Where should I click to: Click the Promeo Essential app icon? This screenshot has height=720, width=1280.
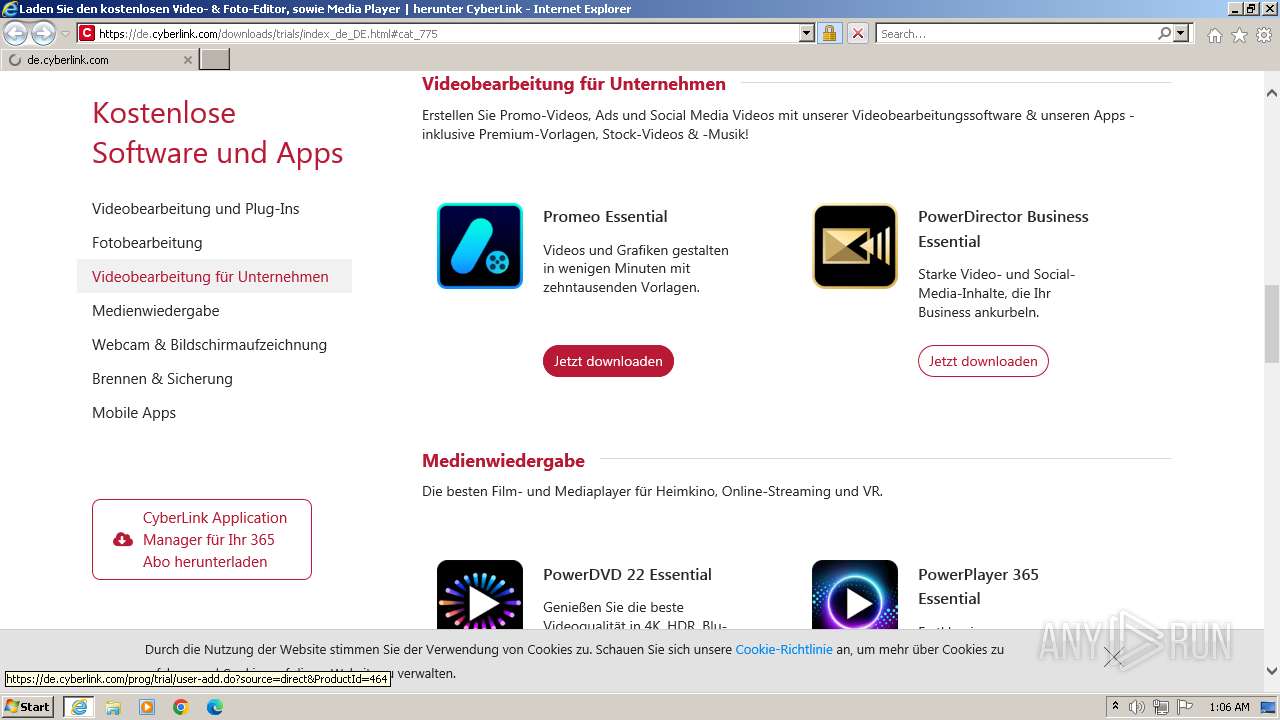(480, 246)
